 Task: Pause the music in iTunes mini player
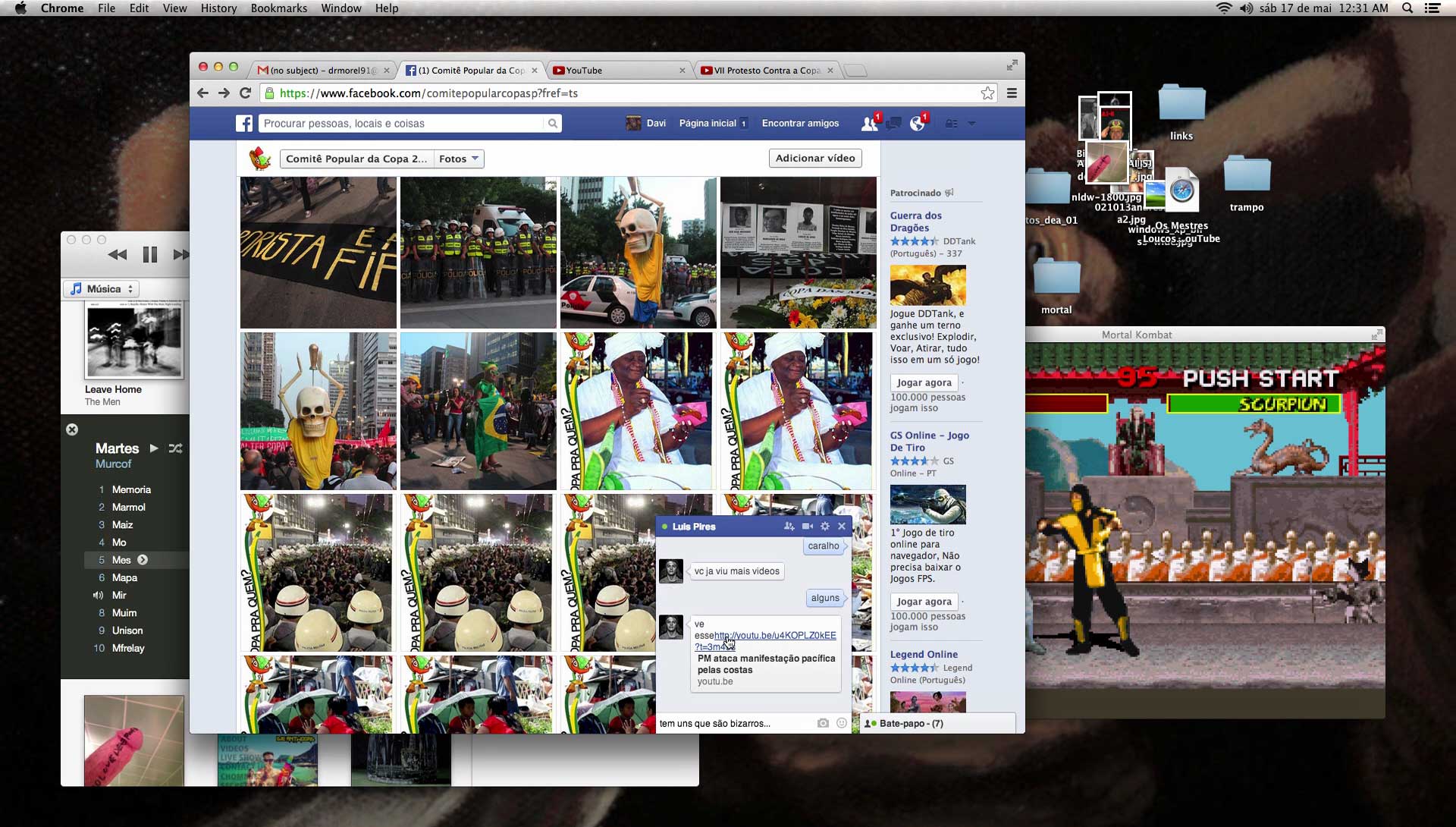coord(150,255)
